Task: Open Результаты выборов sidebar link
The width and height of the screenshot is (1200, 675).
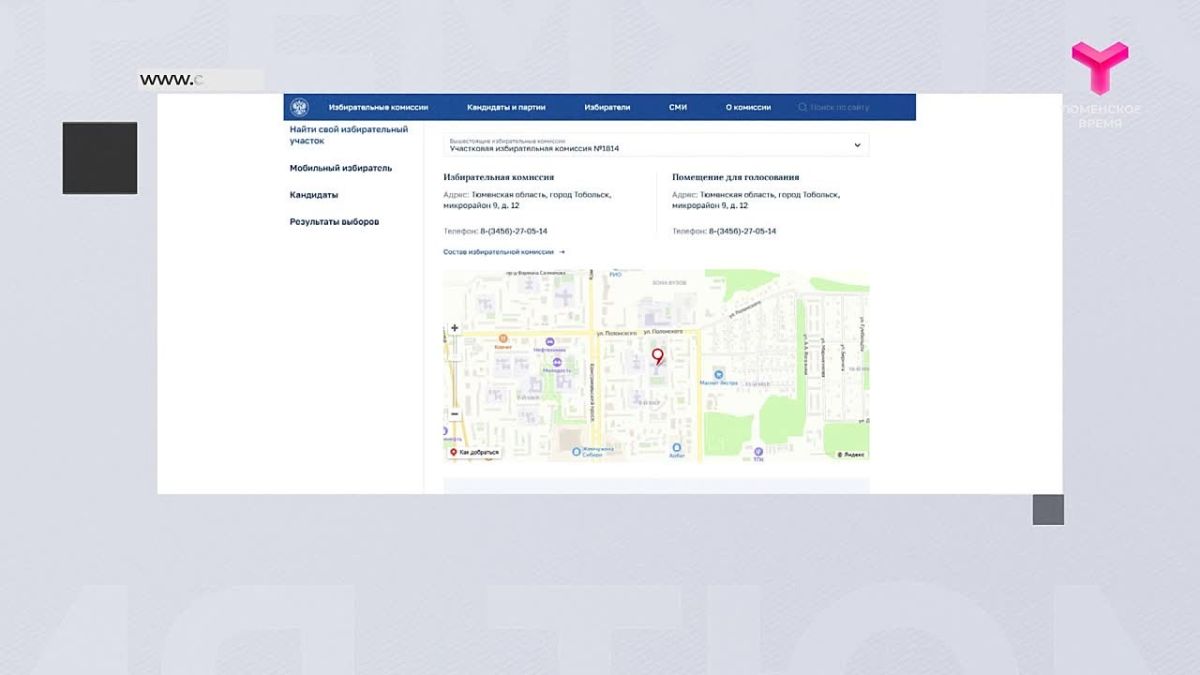Action: pyautogui.click(x=335, y=222)
